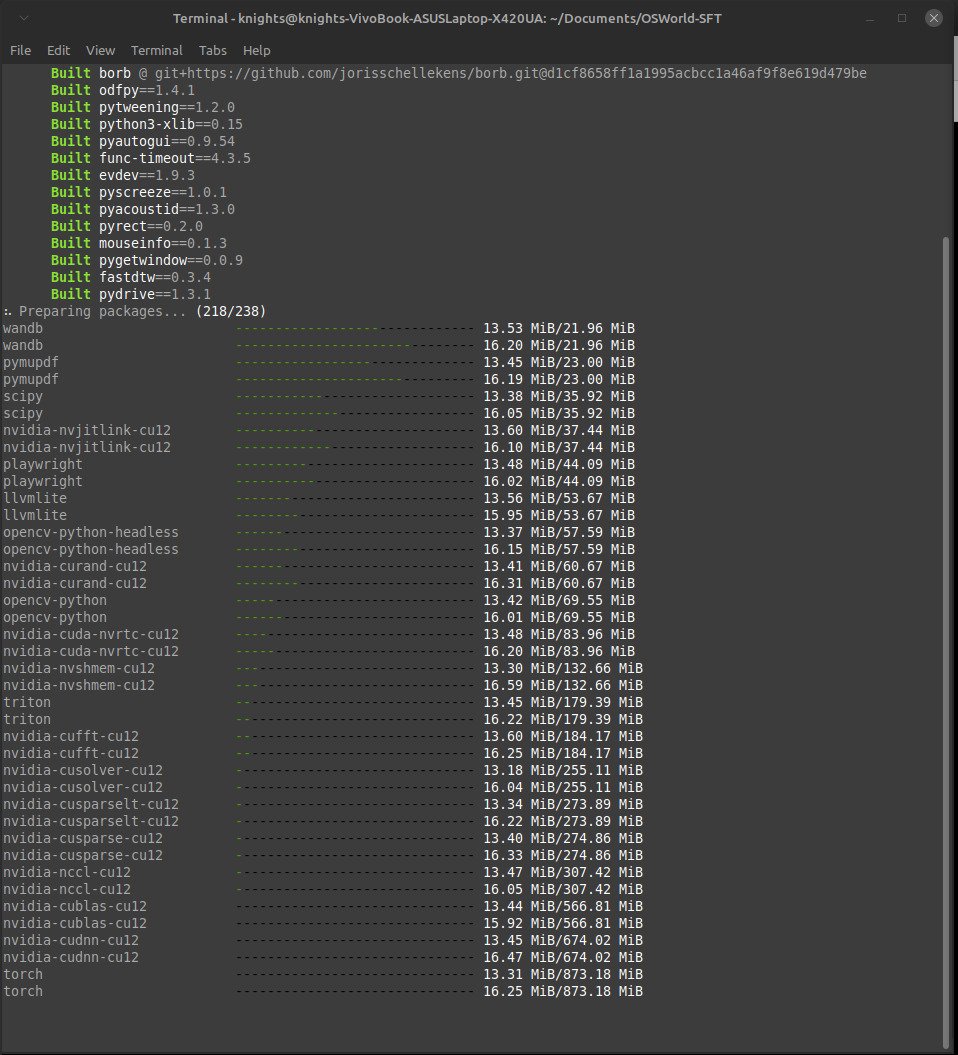Click the nvidia-curand-cu12 row showing 13.41 MiB

[x=319, y=566]
